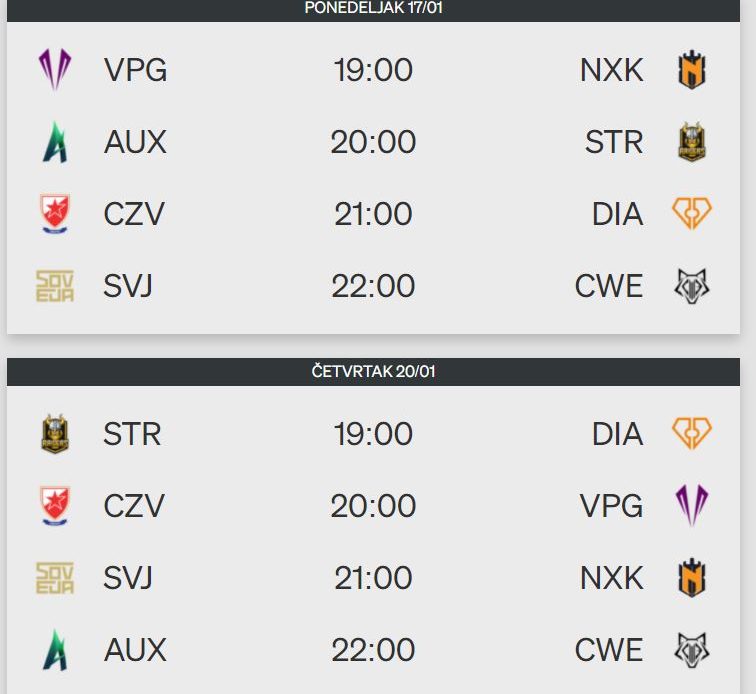Click the AUX logo in Thursday's 22:00 match
This screenshot has height=694, width=756.
[54, 650]
